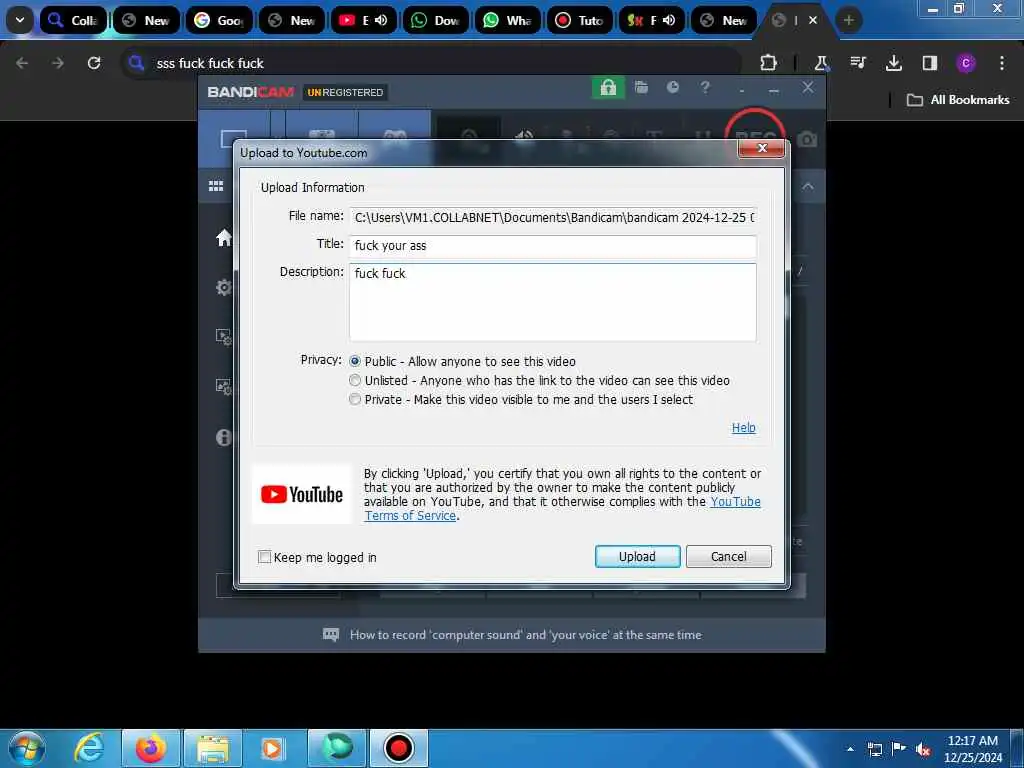This screenshot has width=1024, height=768.
Task: Open Bandicam from the taskbar
Action: tap(398, 748)
